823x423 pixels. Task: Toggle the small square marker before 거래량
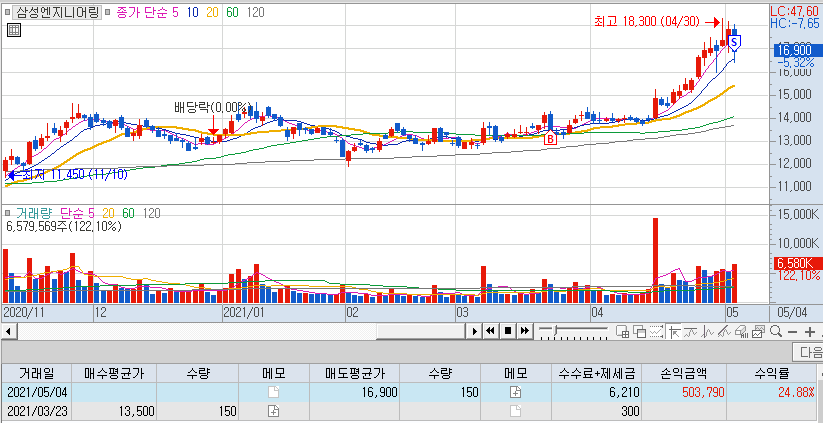tap(8, 214)
